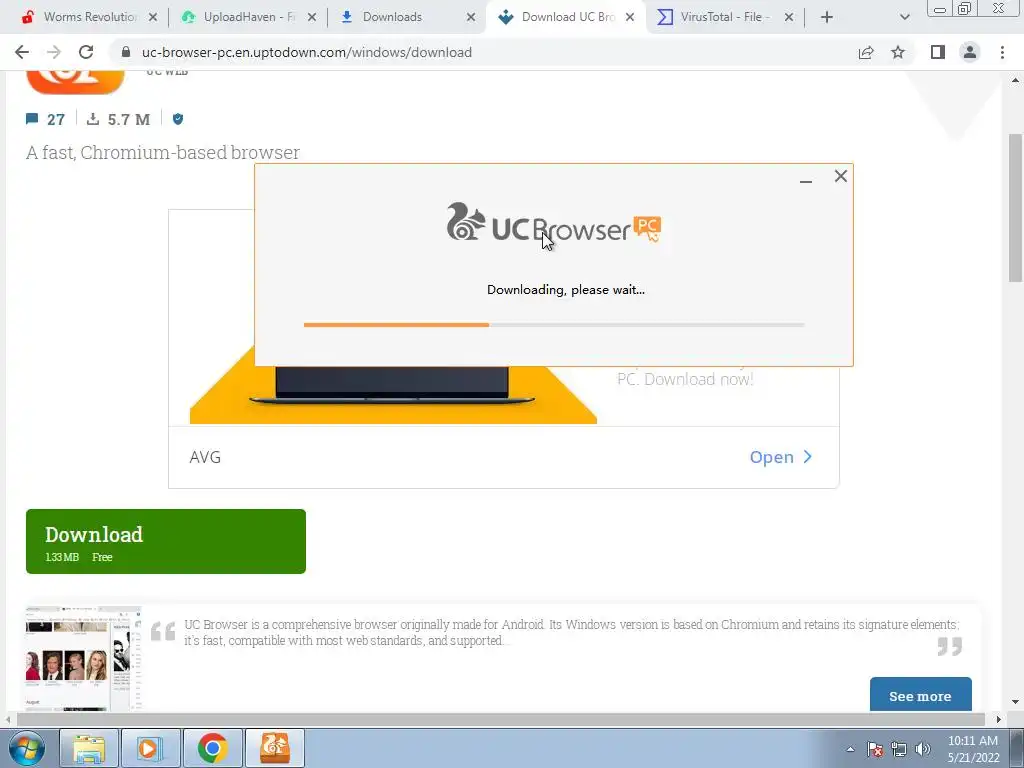Expand the tab search dropdown
The height and width of the screenshot is (768, 1024).
[904, 18]
